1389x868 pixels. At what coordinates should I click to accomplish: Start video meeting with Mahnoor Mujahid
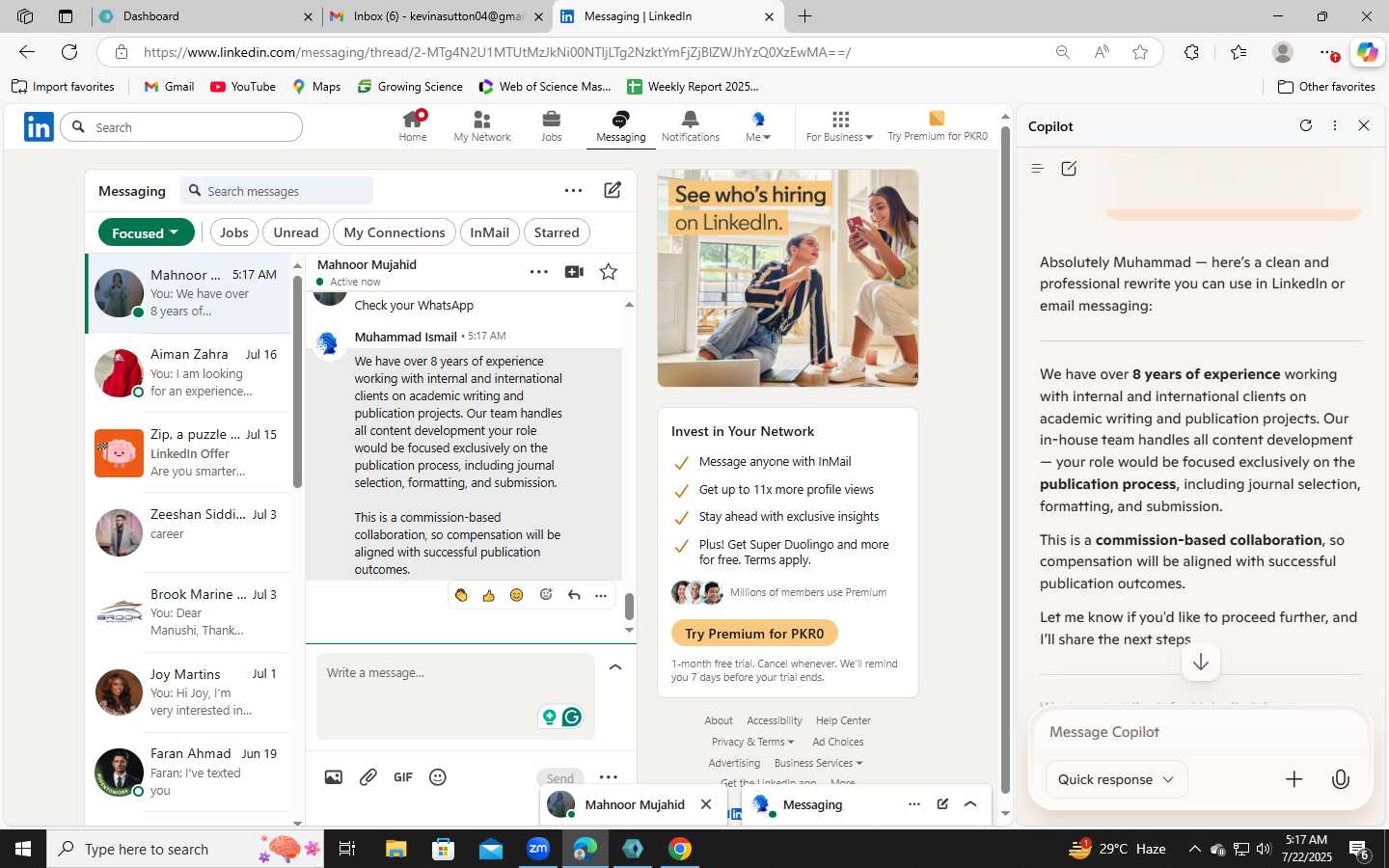[574, 272]
